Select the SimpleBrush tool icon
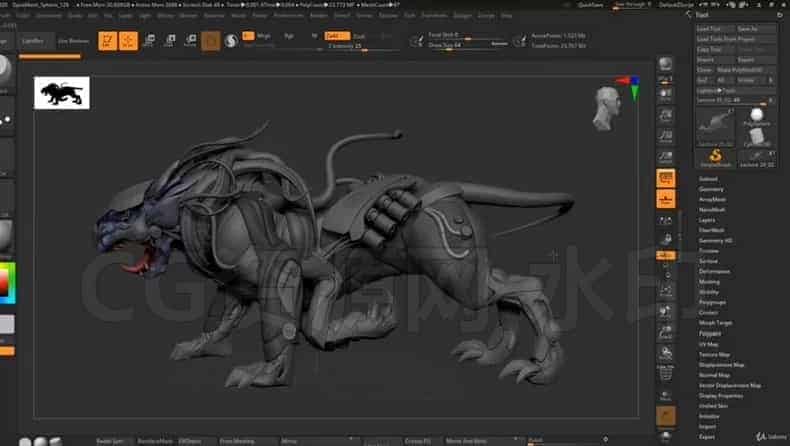The height and width of the screenshot is (446, 790). [715, 157]
